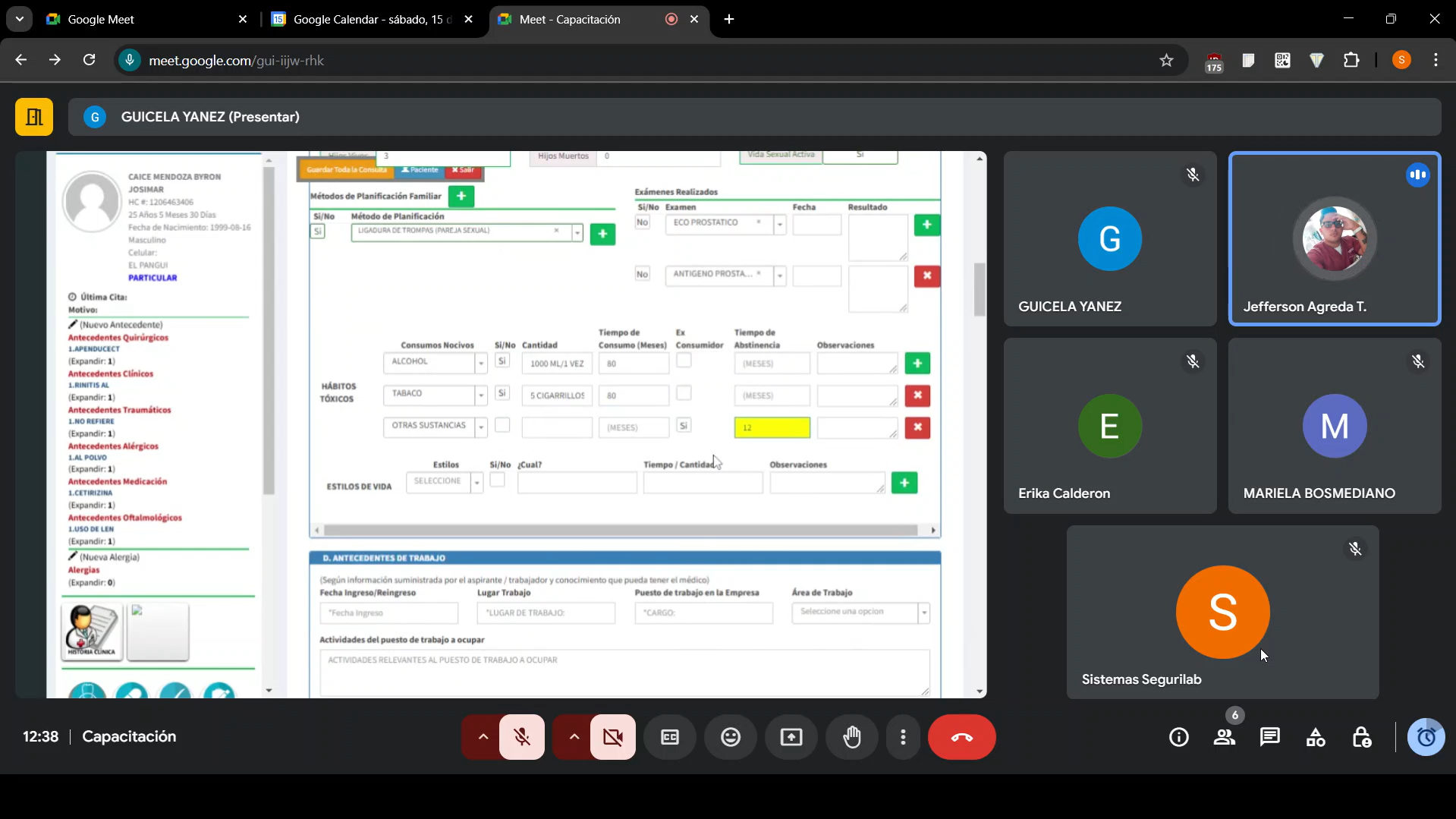Screen dimensions: 1456x819
Task: Send a reaction emoji
Action: coord(731,737)
